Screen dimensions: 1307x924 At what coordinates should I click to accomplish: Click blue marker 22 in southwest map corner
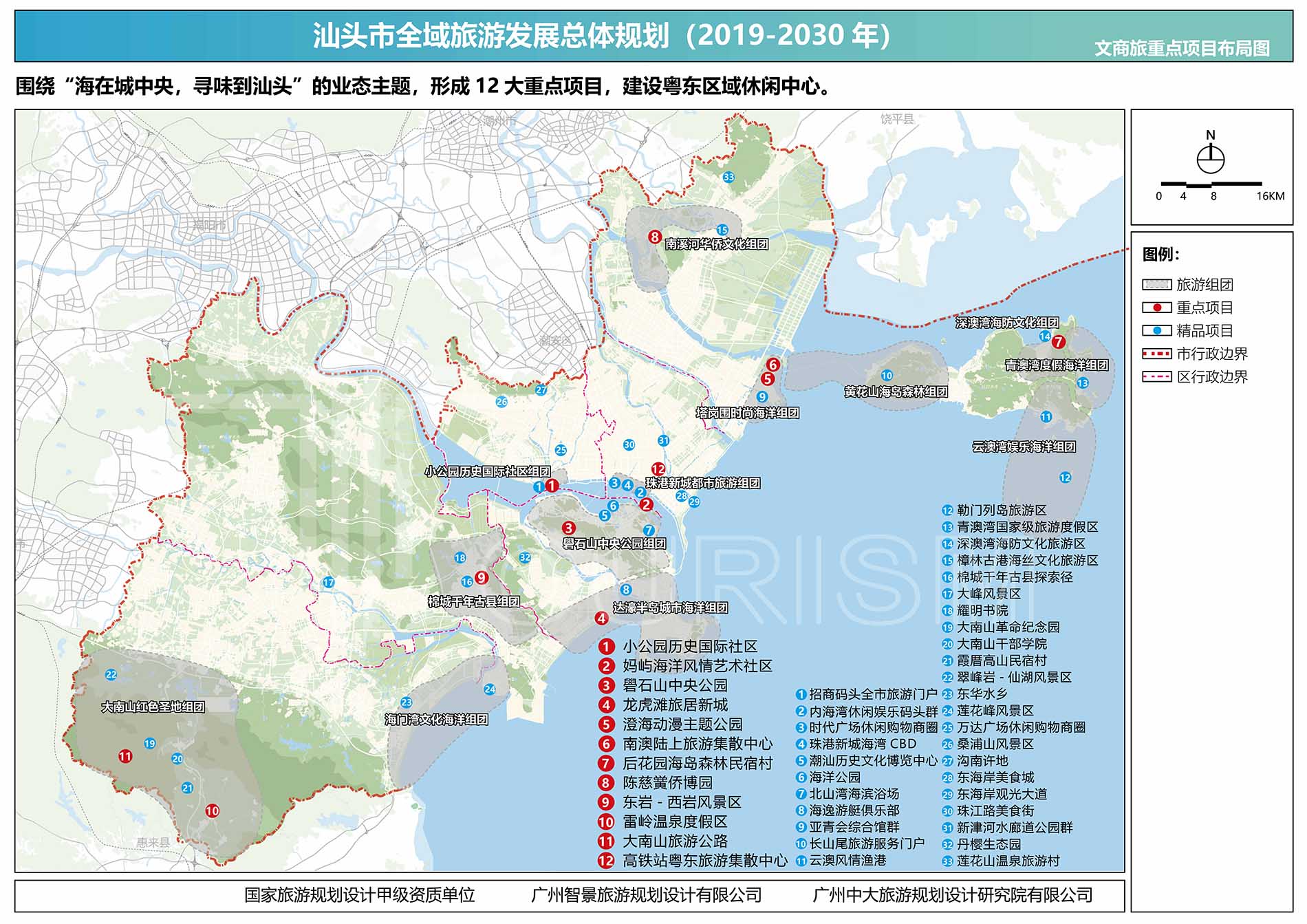coord(111,674)
